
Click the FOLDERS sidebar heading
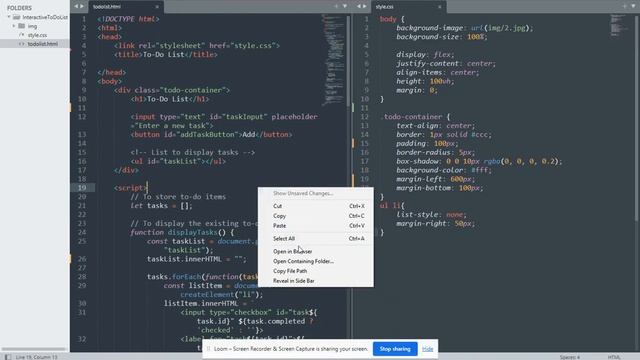(x=19, y=8)
